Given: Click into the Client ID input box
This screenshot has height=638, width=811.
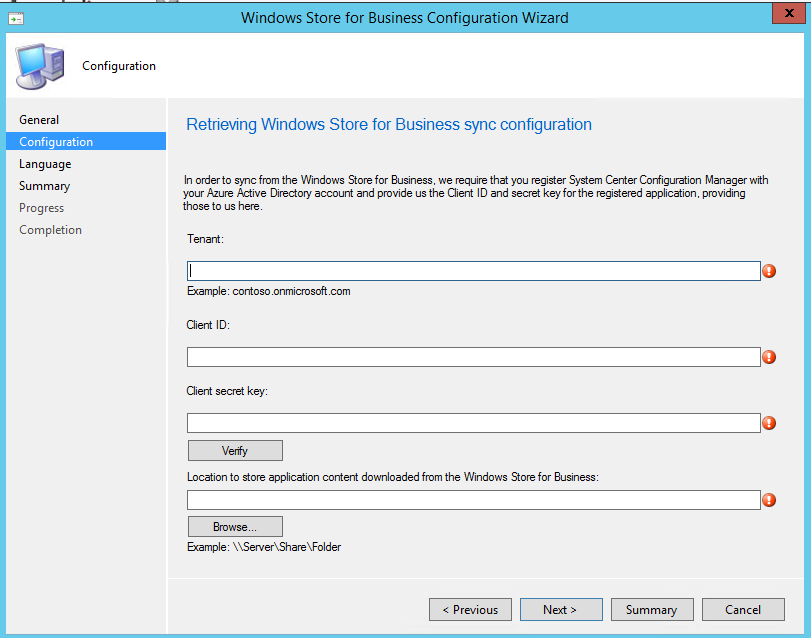Looking at the screenshot, I should pyautogui.click(x=473, y=357).
